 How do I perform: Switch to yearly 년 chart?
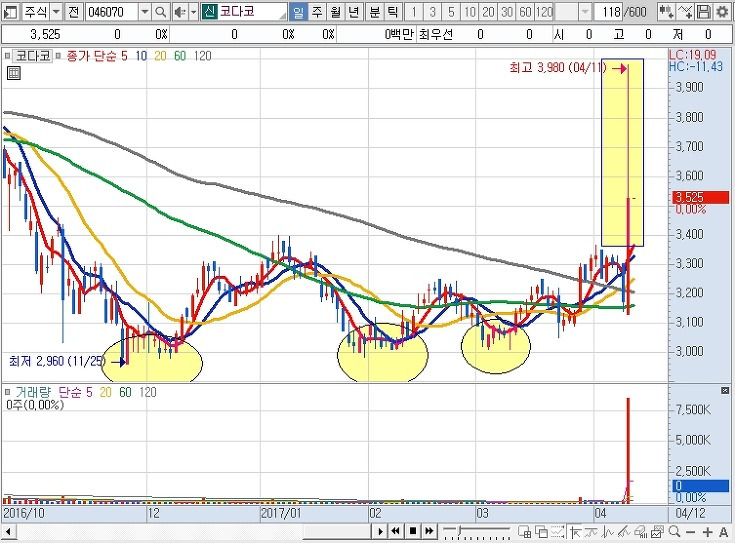pyautogui.click(x=353, y=12)
